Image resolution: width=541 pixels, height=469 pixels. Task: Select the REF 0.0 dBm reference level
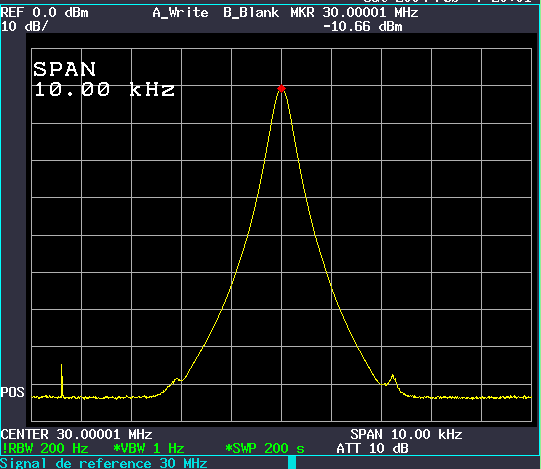coord(45,13)
